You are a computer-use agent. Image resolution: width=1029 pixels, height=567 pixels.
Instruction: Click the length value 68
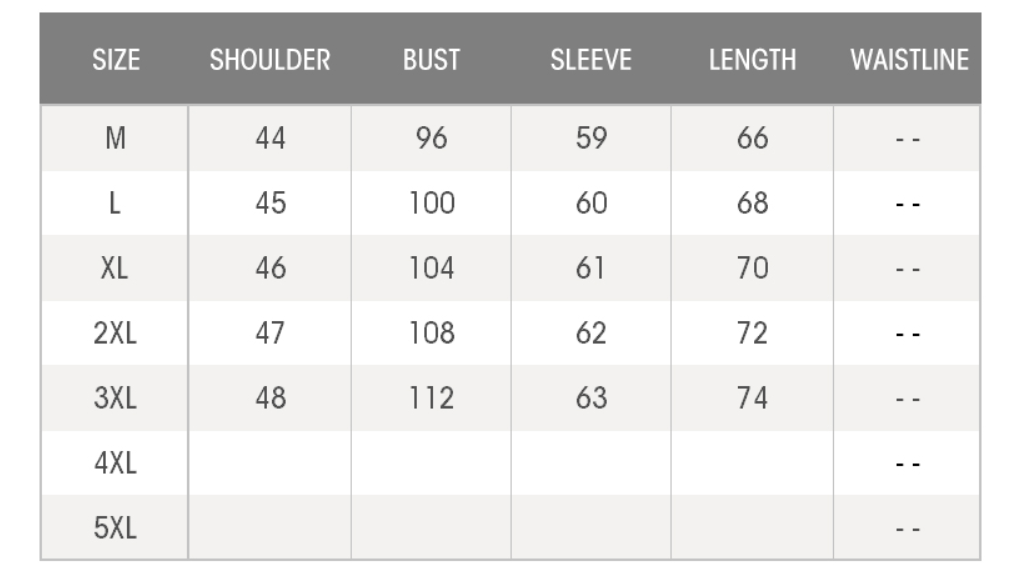[x=752, y=204]
